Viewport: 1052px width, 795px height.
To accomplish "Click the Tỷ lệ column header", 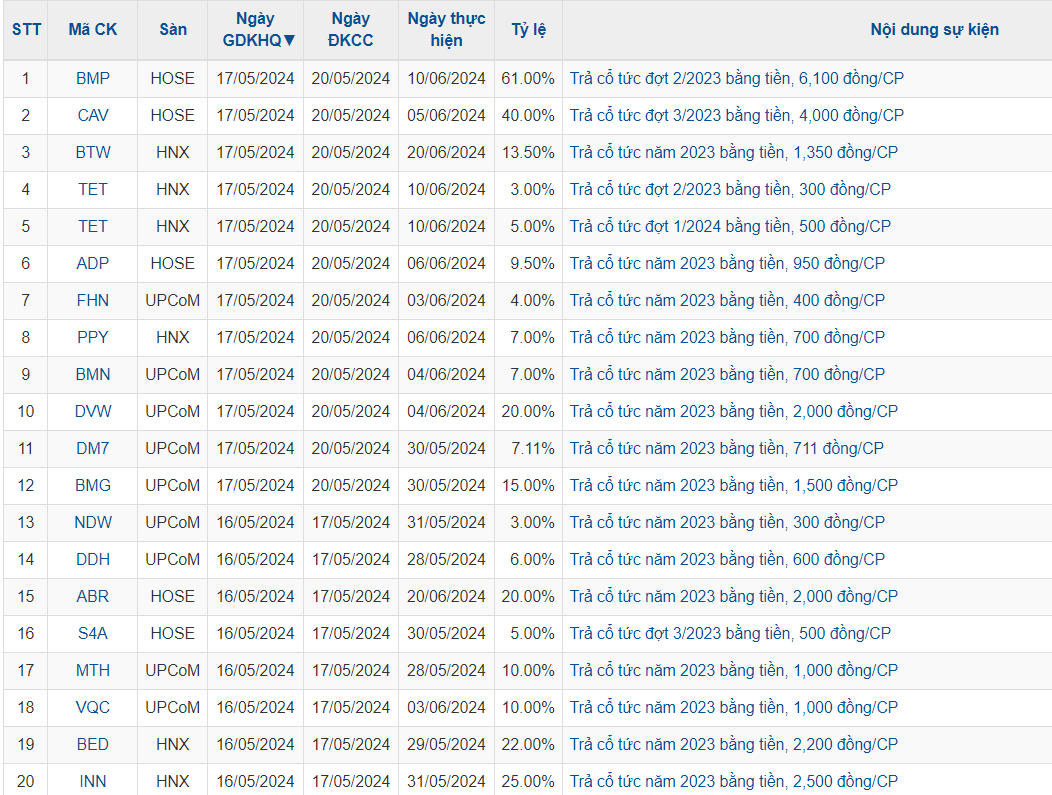I will coord(528,29).
